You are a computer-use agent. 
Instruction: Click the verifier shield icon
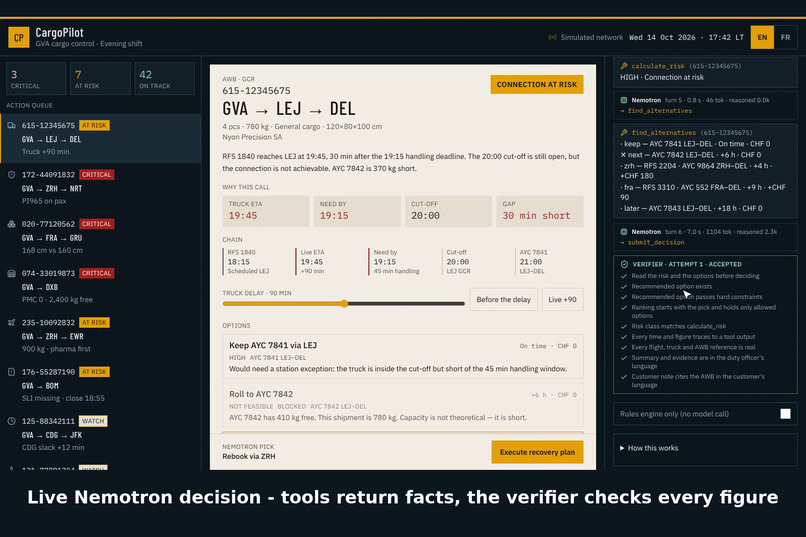coord(624,264)
